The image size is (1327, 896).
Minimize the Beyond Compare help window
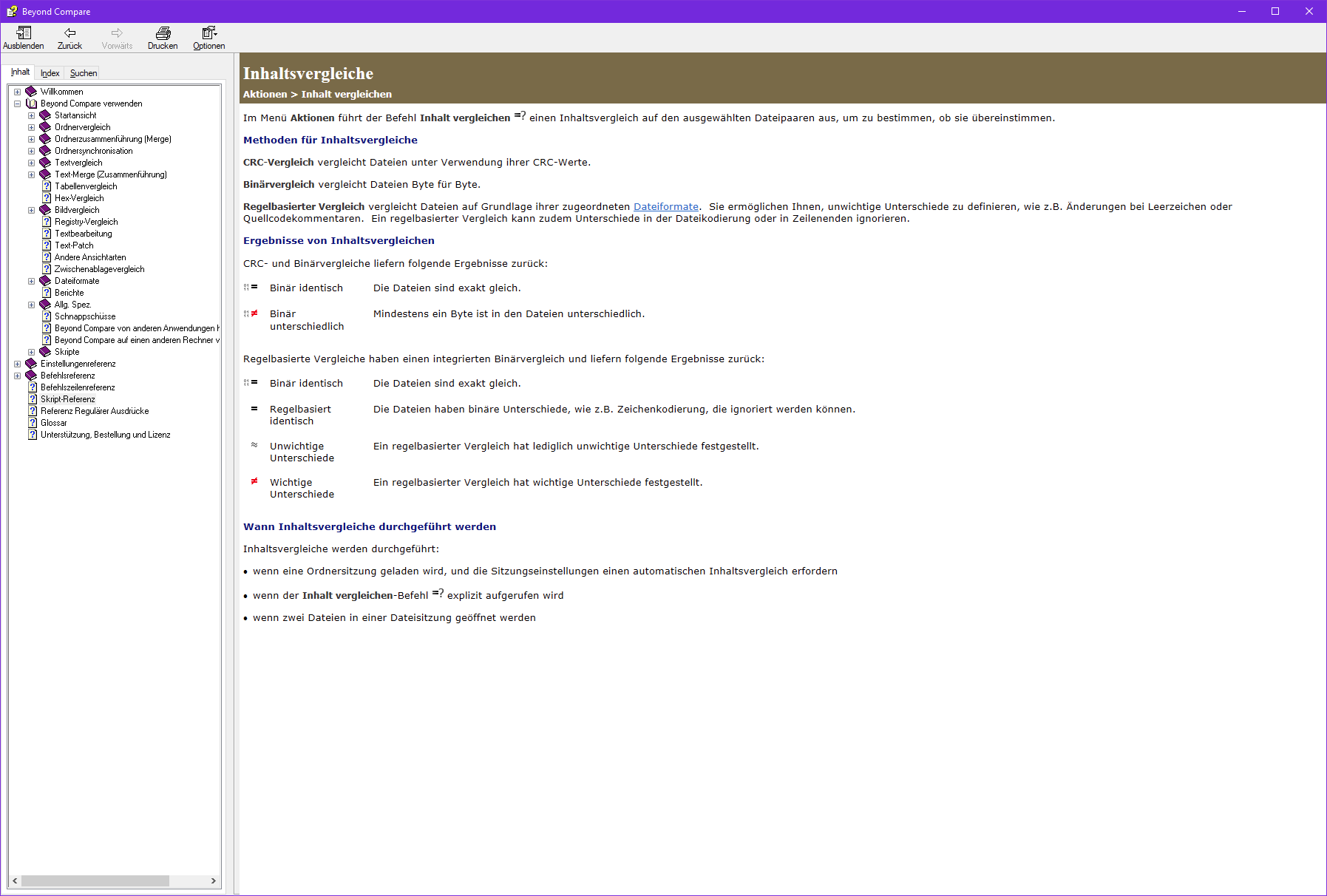point(1242,11)
